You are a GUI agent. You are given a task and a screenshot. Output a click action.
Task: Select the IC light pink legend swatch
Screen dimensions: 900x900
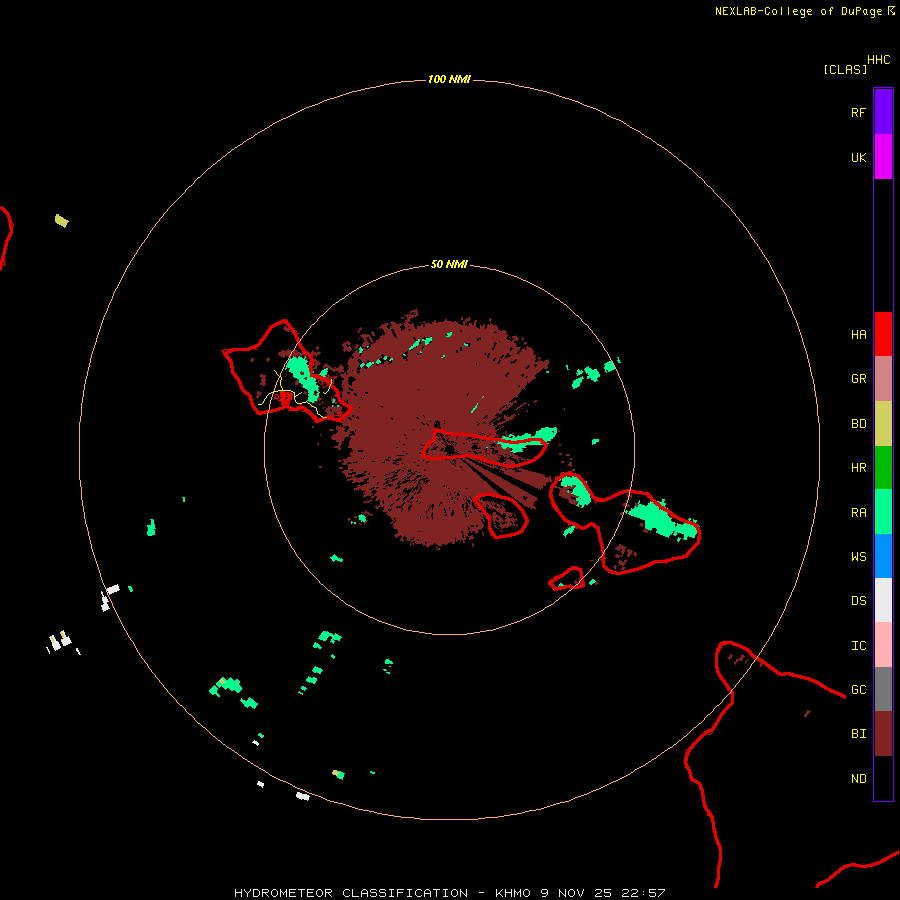883,645
